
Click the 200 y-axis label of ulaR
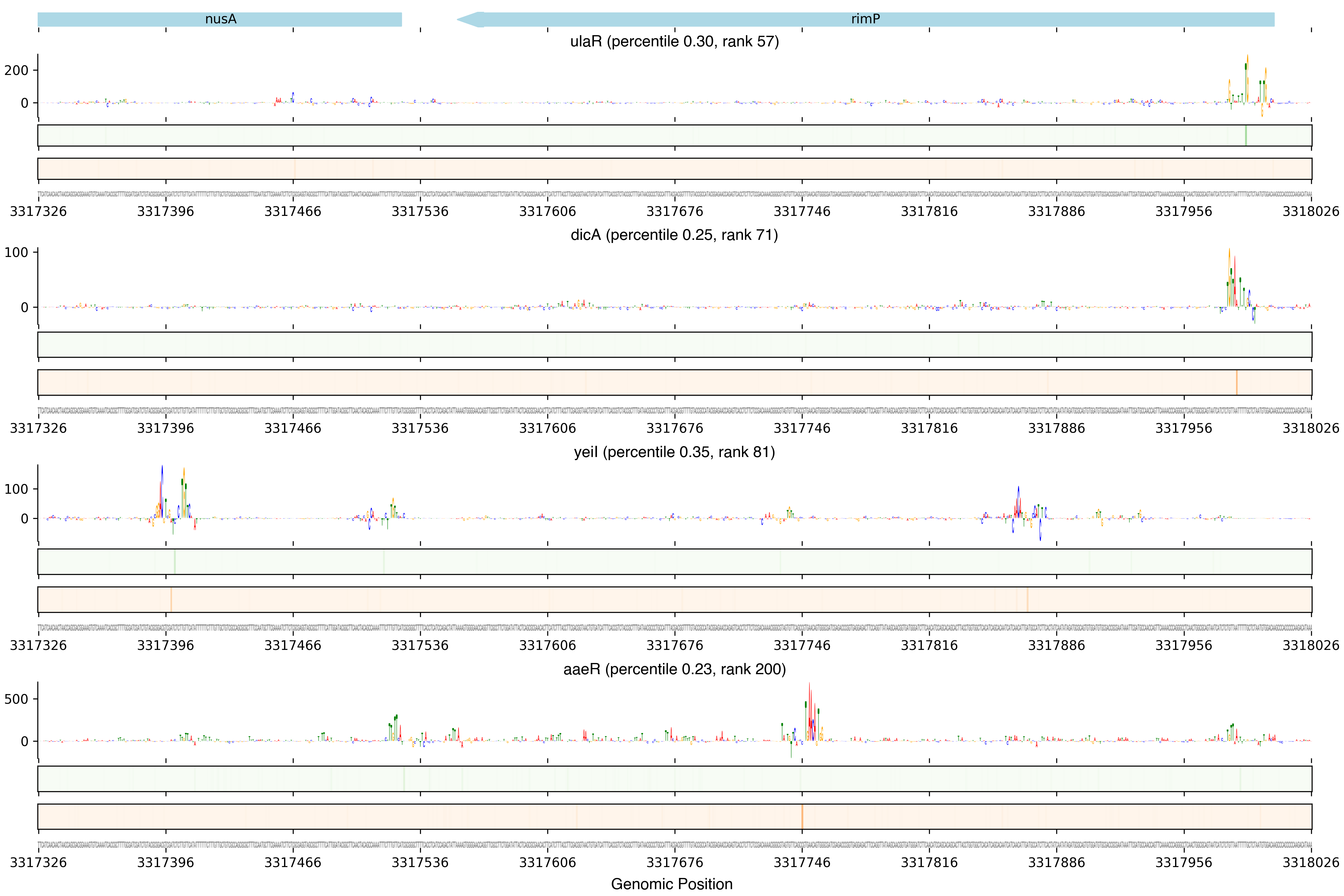pyautogui.click(x=16, y=70)
